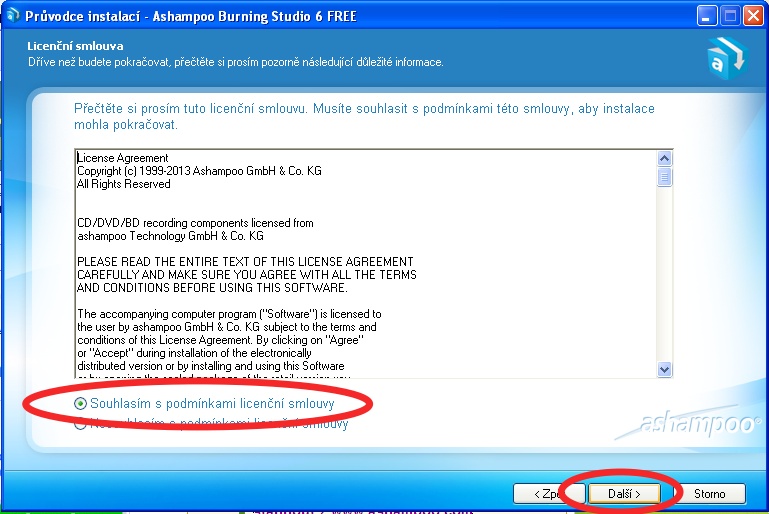769x514 pixels.
Task: Select the "Nesouhlasím" disagree radio button
Action: tap(81, 424)
